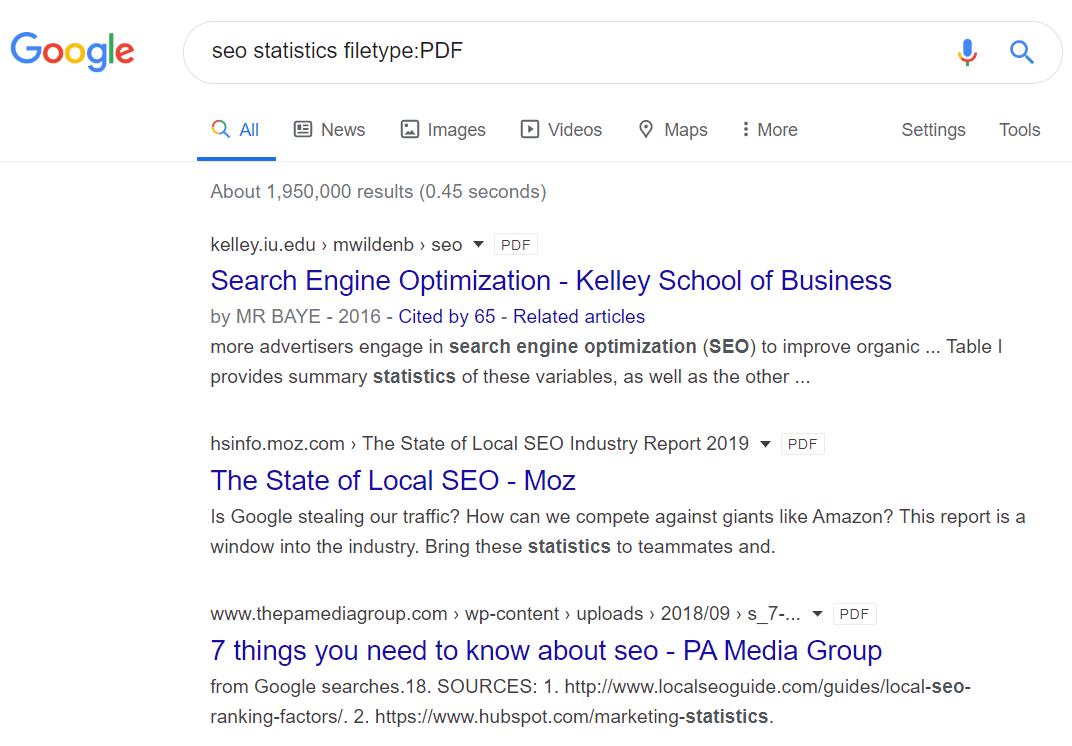
Task: Expand the thepamediagroup.com result dropdown arrow
Action: tap(817, 613)
